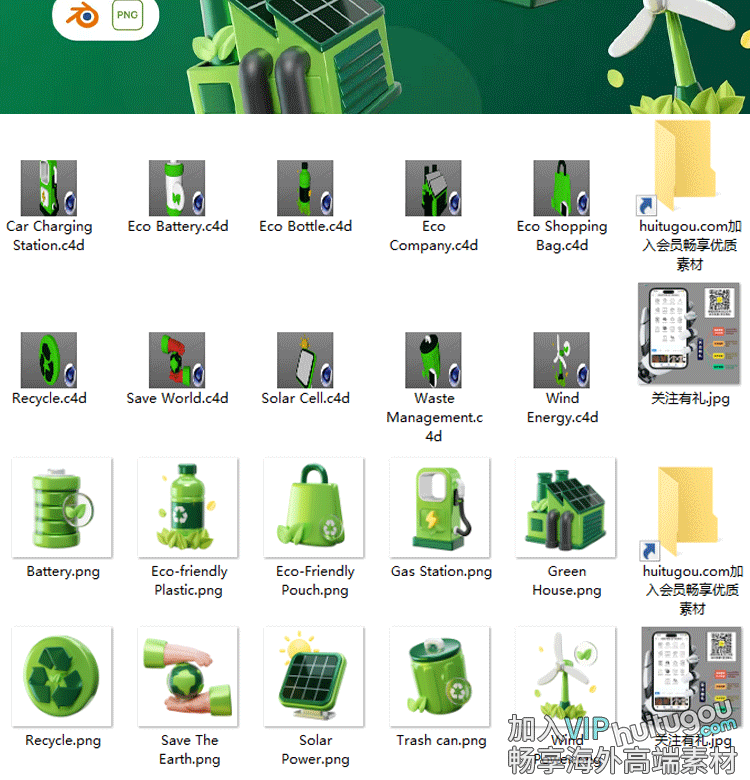Image resolution: width=750 pixels, height=780 pixels.
Task: Open the upper huitugou.com folder shortcut
Action: point(678,167)
